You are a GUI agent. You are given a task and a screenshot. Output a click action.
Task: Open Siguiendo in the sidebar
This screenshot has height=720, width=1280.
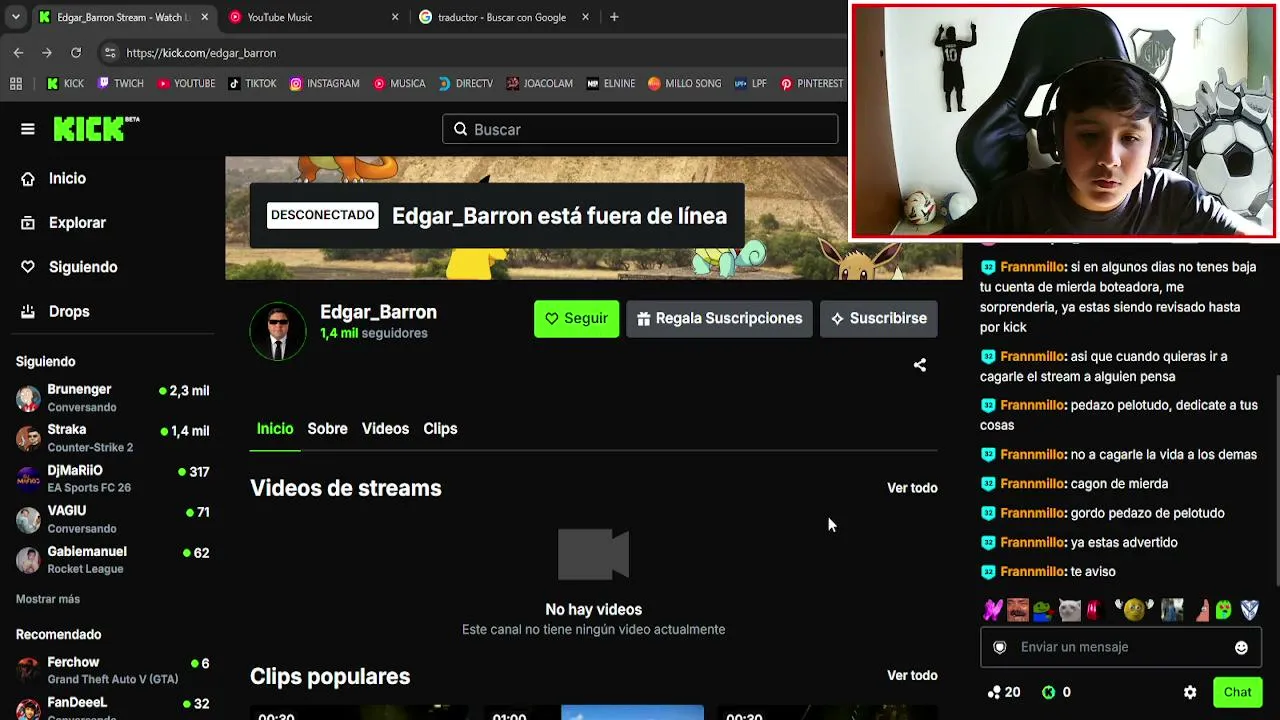point(69,267)
